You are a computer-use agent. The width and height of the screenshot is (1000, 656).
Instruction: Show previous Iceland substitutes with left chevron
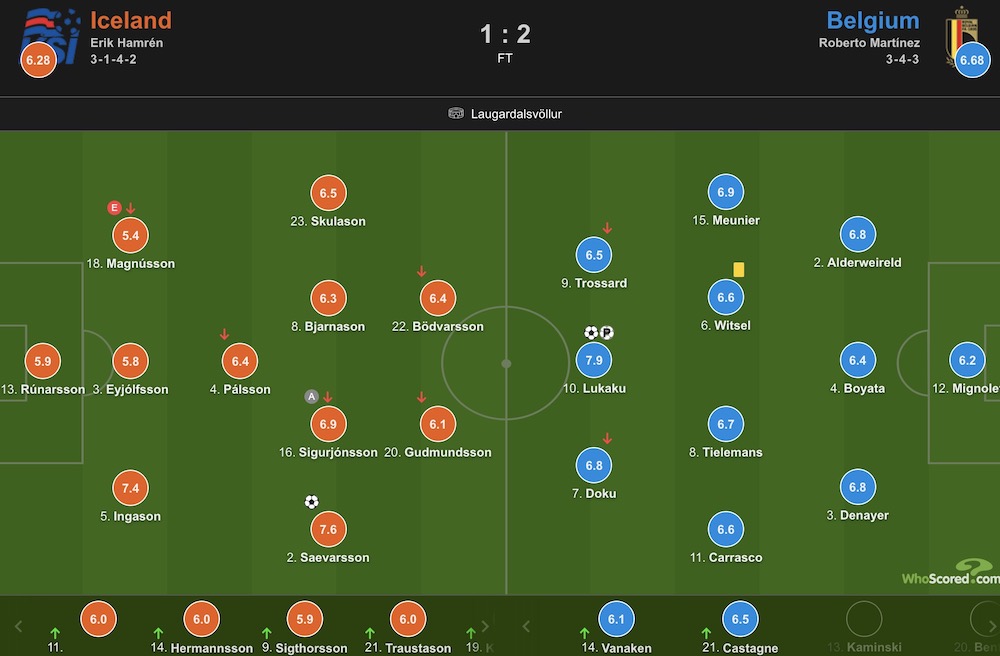coord(18,626)
